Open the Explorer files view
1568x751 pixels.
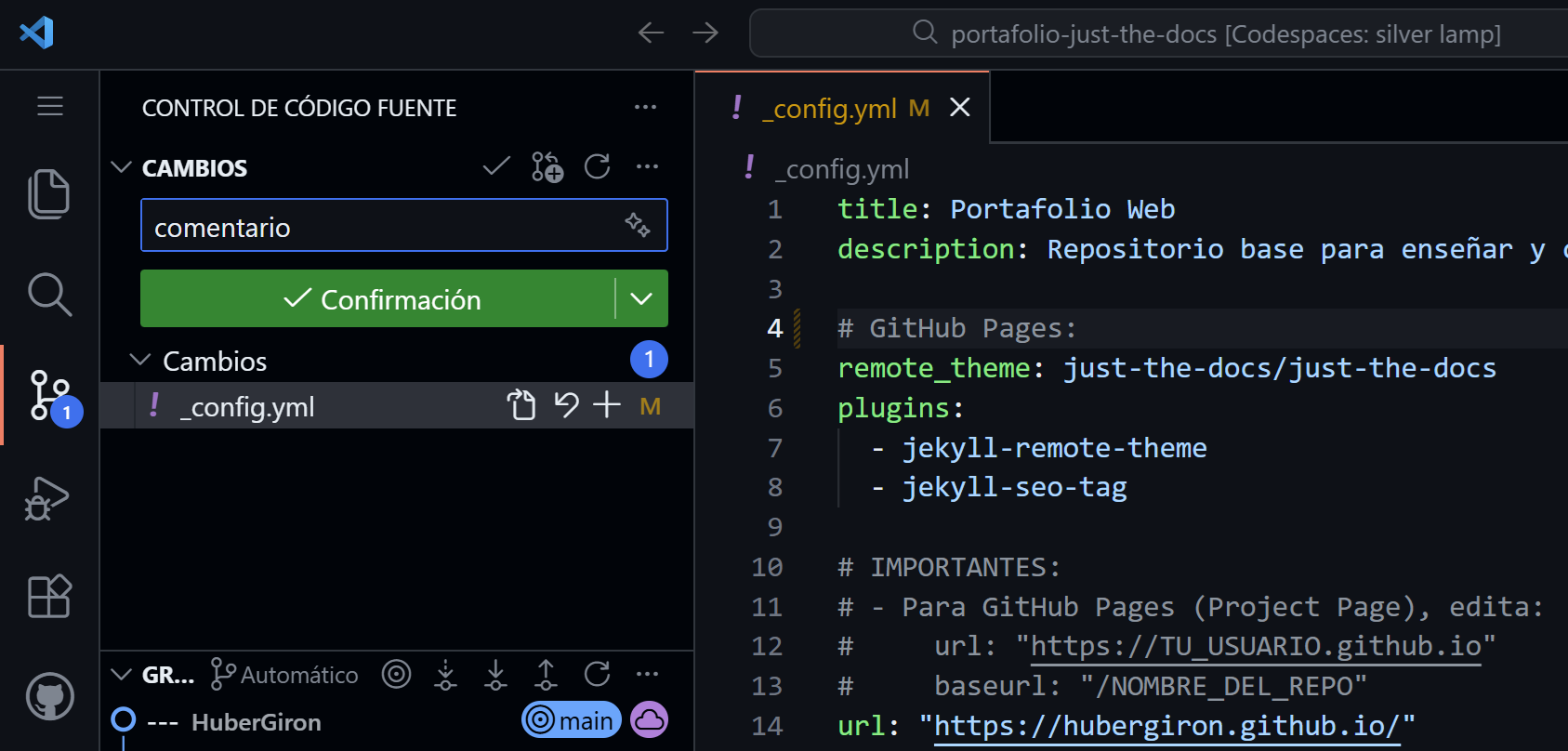pyautogui.click(x=49, y=193)
